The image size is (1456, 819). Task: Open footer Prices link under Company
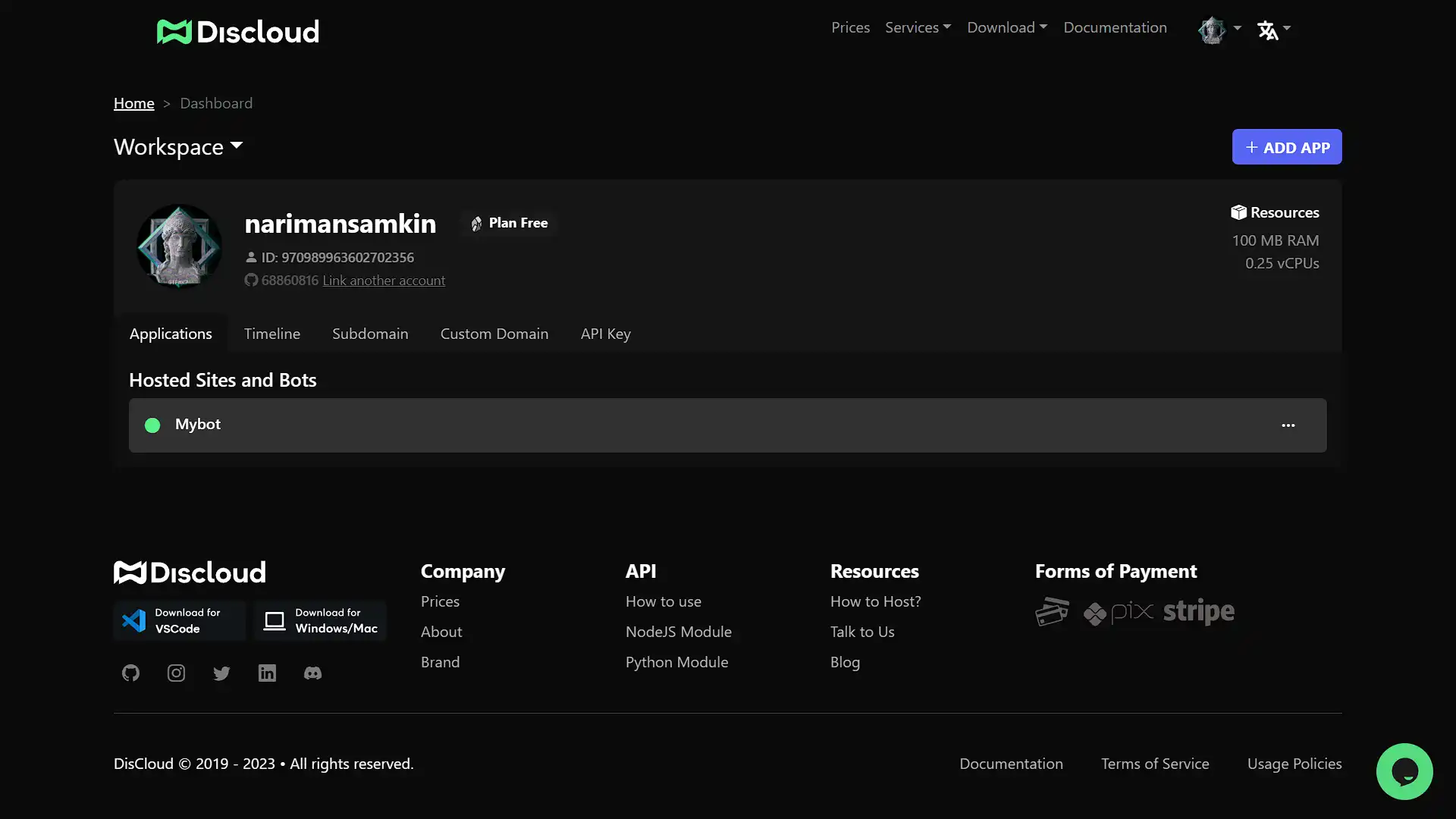coord(440,601)
